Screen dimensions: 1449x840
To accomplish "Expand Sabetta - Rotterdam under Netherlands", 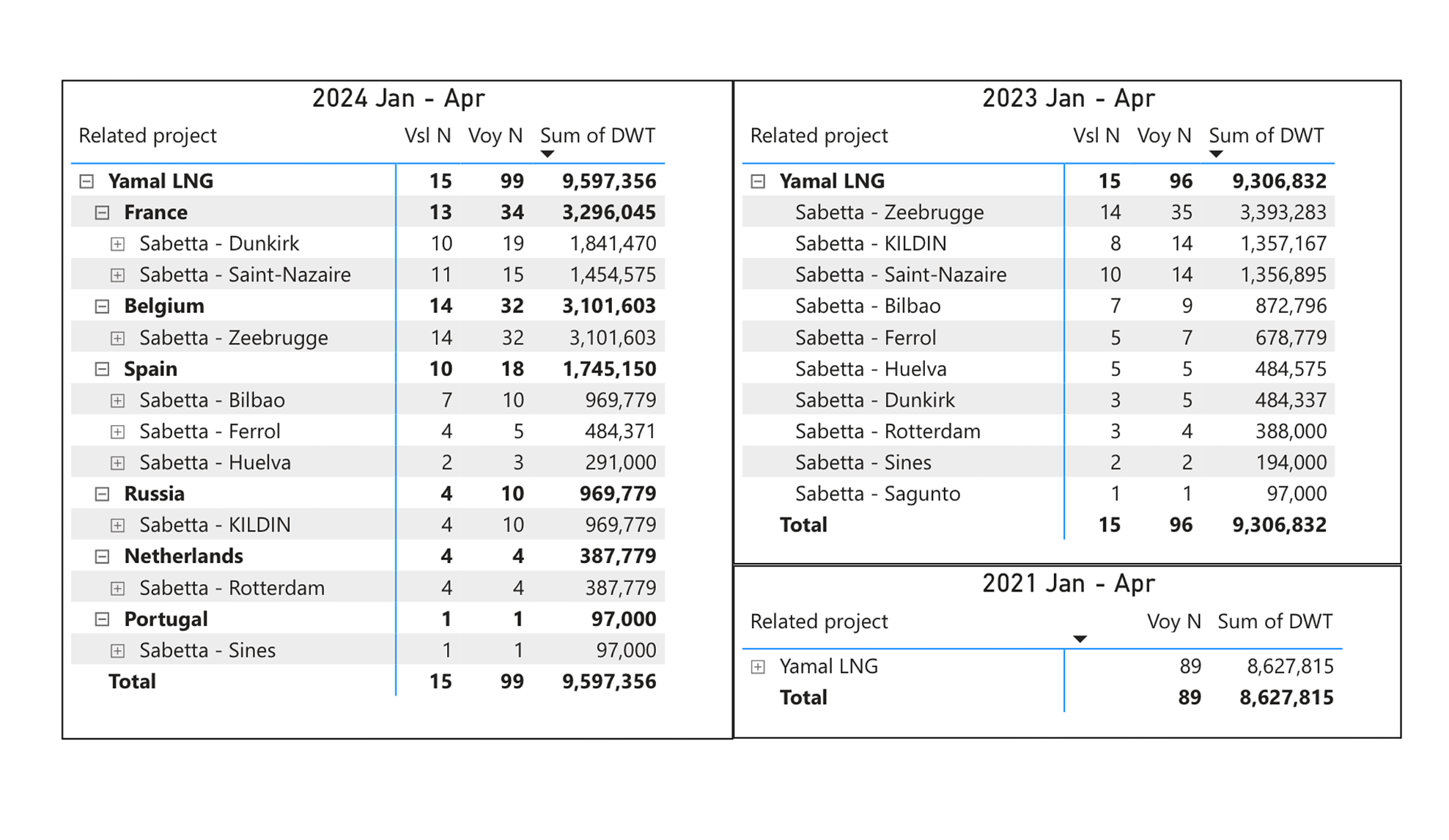I will click(x=118, y=587).
